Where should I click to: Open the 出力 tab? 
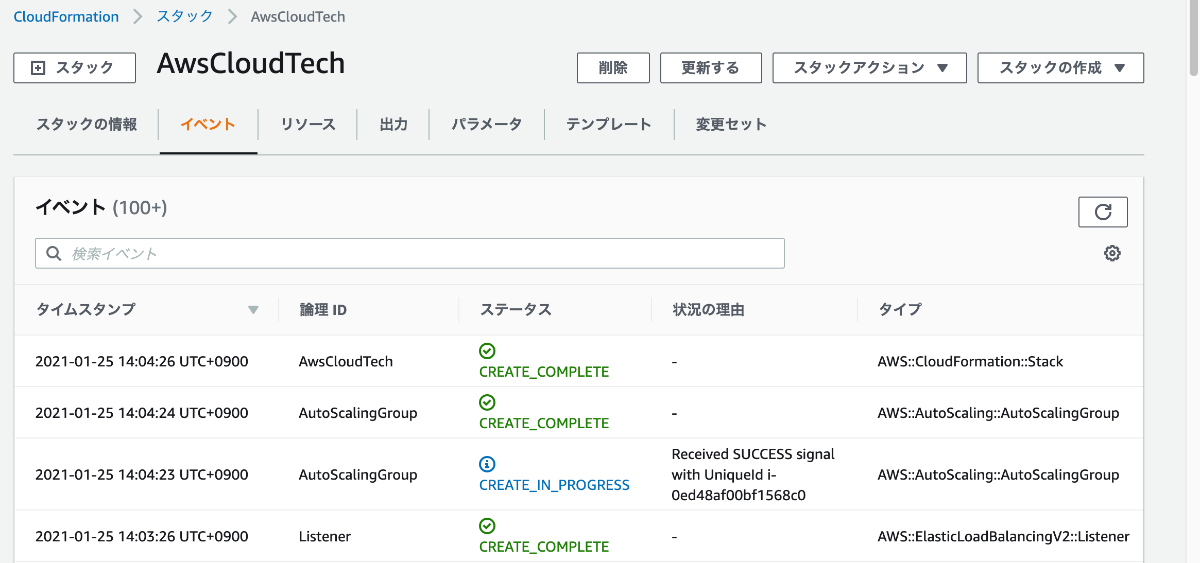point(394,125)
